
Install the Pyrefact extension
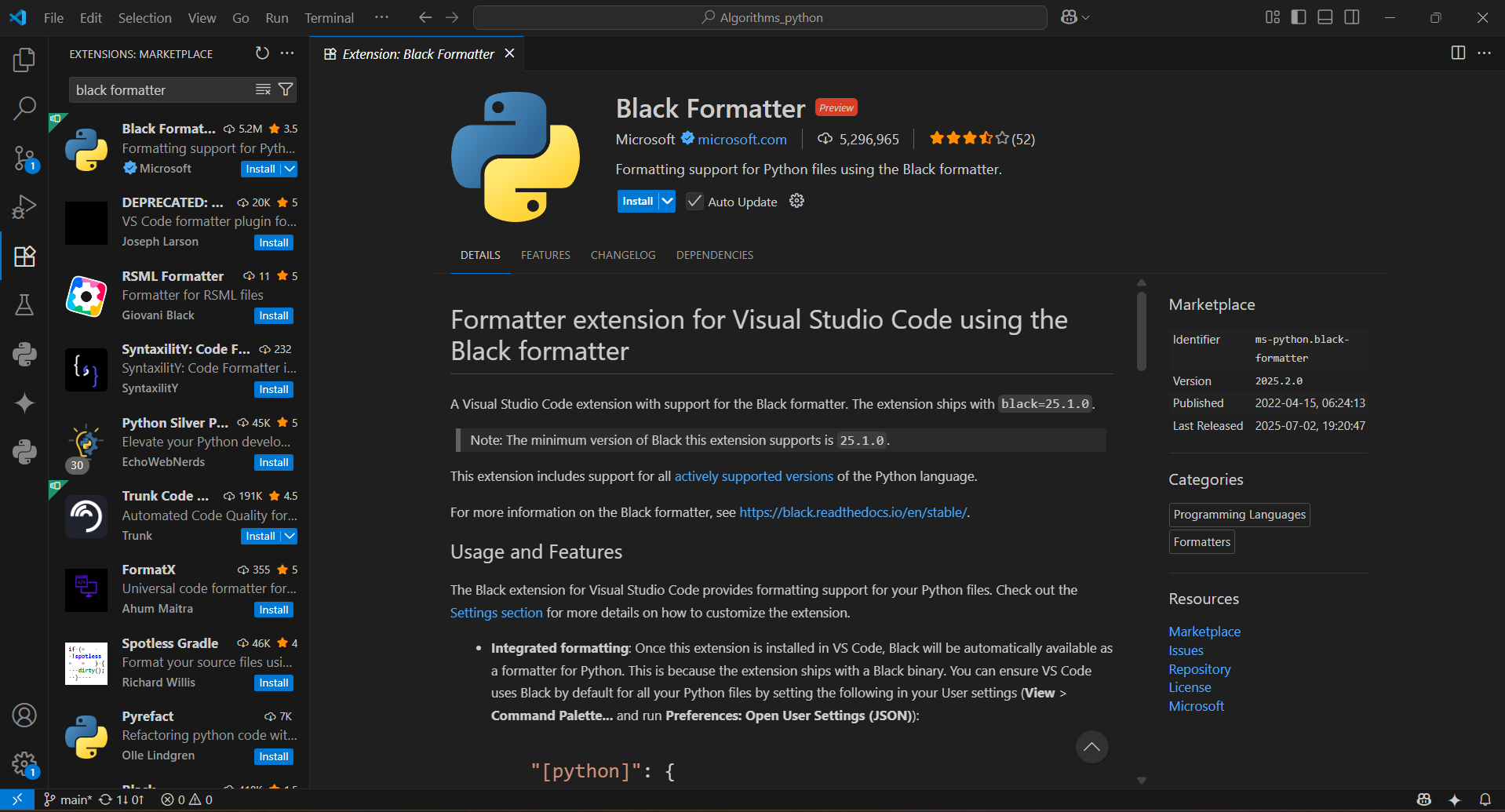point(274,756)
